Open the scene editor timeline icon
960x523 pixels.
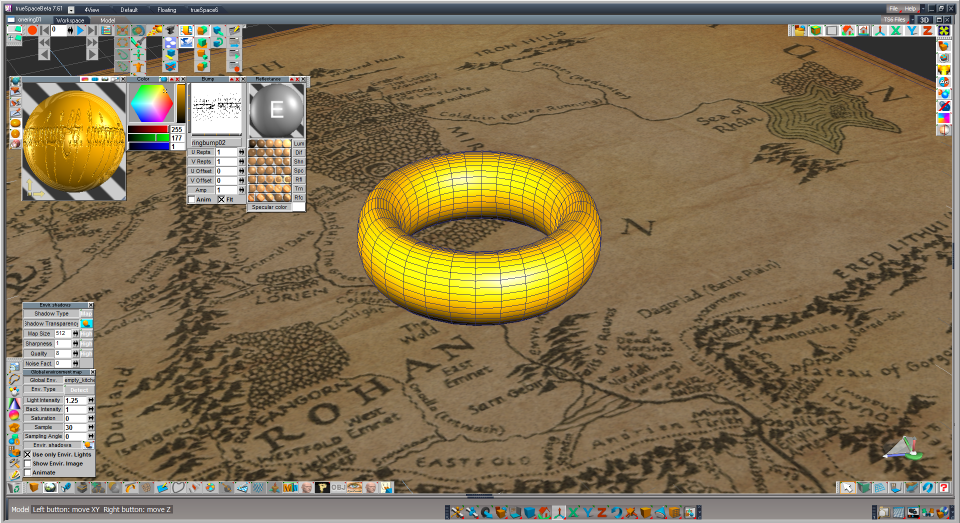(x=106, y=30)
